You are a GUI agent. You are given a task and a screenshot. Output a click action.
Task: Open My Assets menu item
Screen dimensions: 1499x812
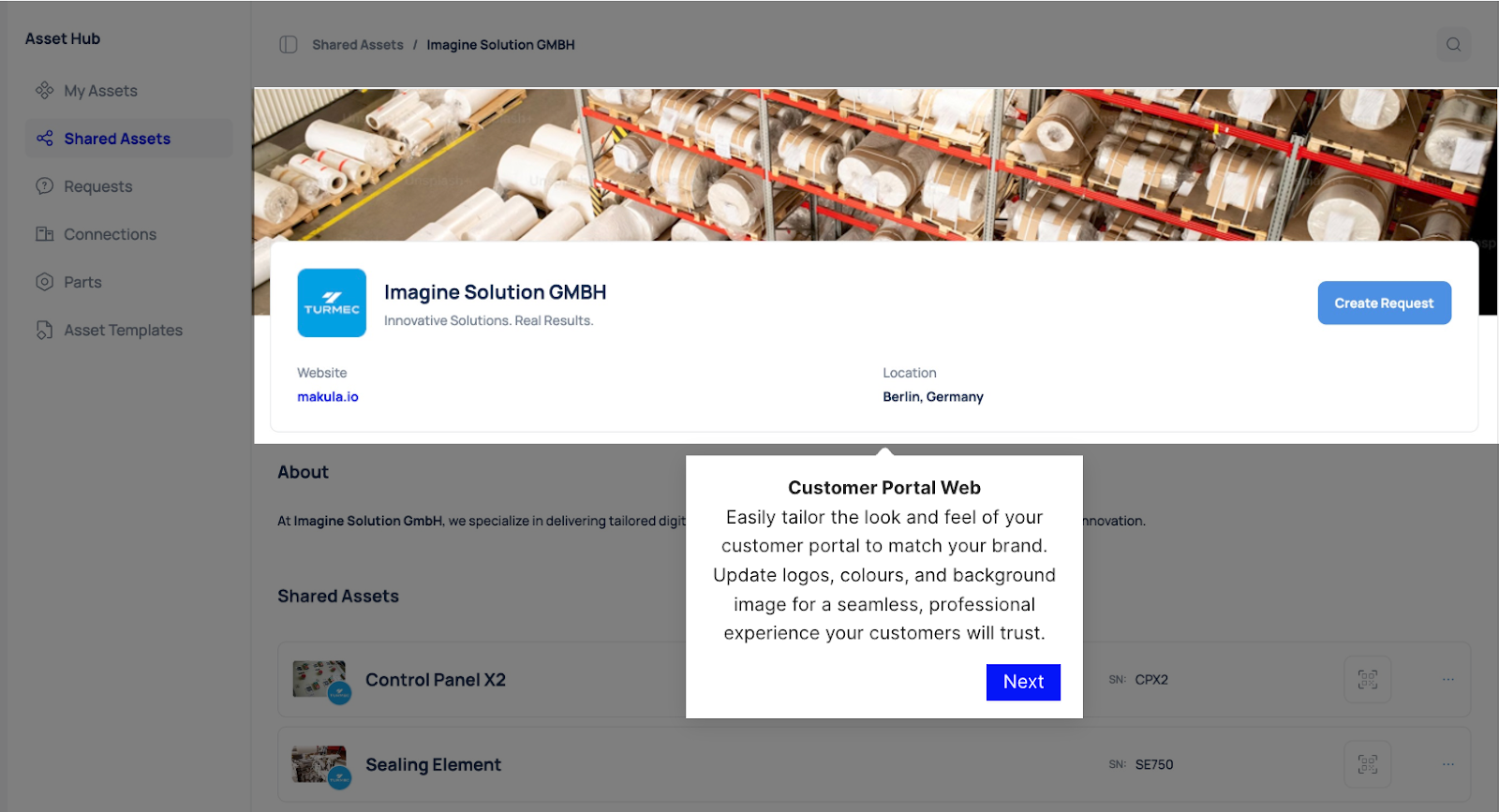pos(128,91)
